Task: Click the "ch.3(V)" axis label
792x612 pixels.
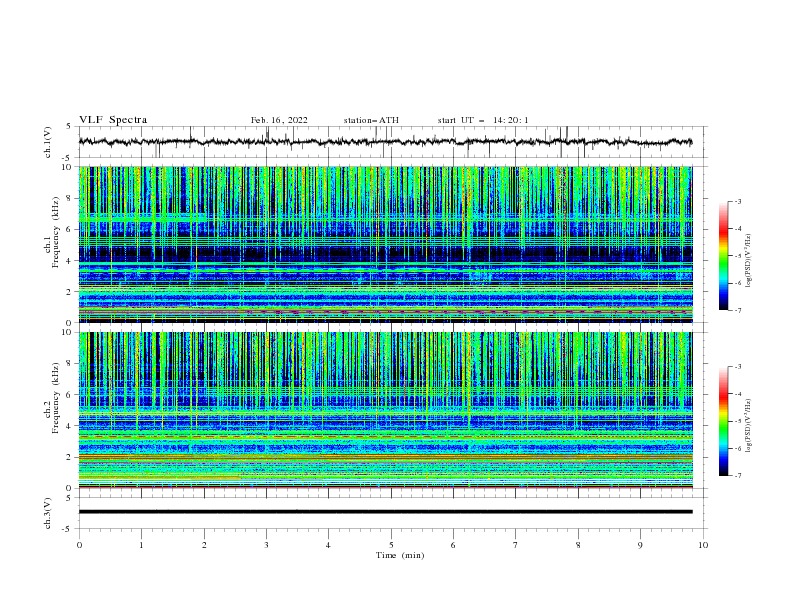Action: click(x=48, y=513)
